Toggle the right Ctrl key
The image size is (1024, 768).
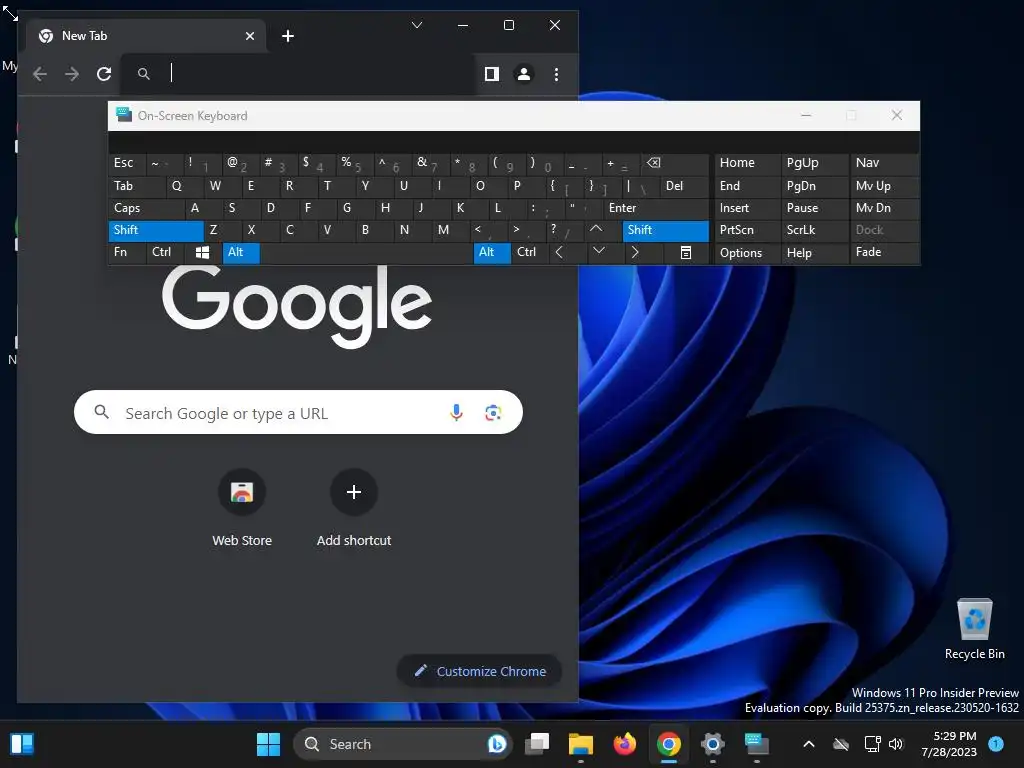point(530,253)
